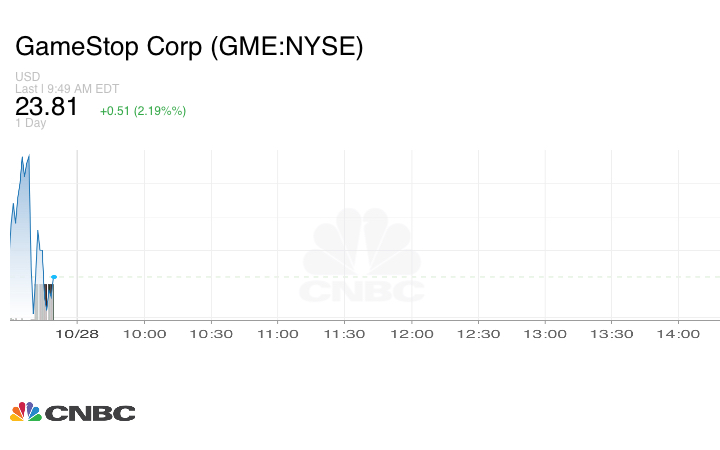Click the 13:00 time axis label
The image size is (720, 450).
pos(545,334)
